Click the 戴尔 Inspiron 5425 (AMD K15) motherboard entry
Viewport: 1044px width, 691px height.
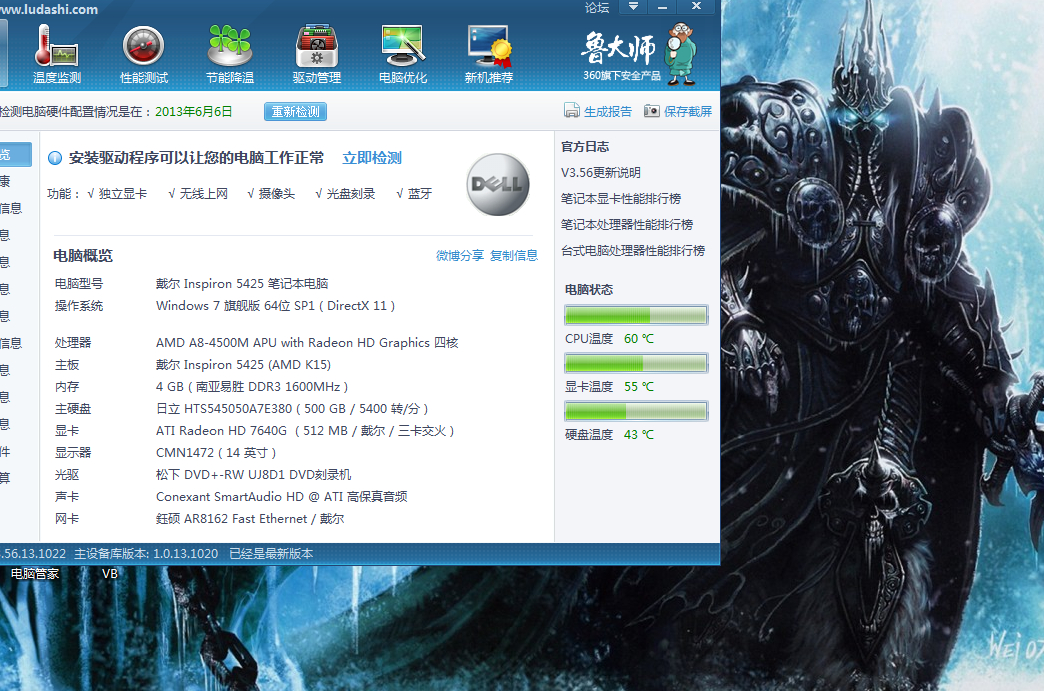click(243, 364)
